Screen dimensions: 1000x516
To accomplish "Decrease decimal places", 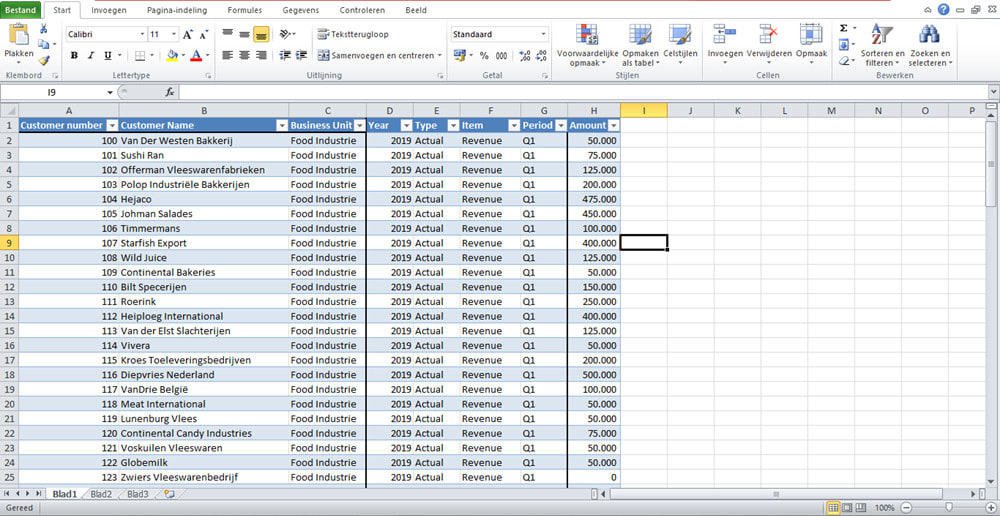I will pyautogui.click(x=541, y=55).
